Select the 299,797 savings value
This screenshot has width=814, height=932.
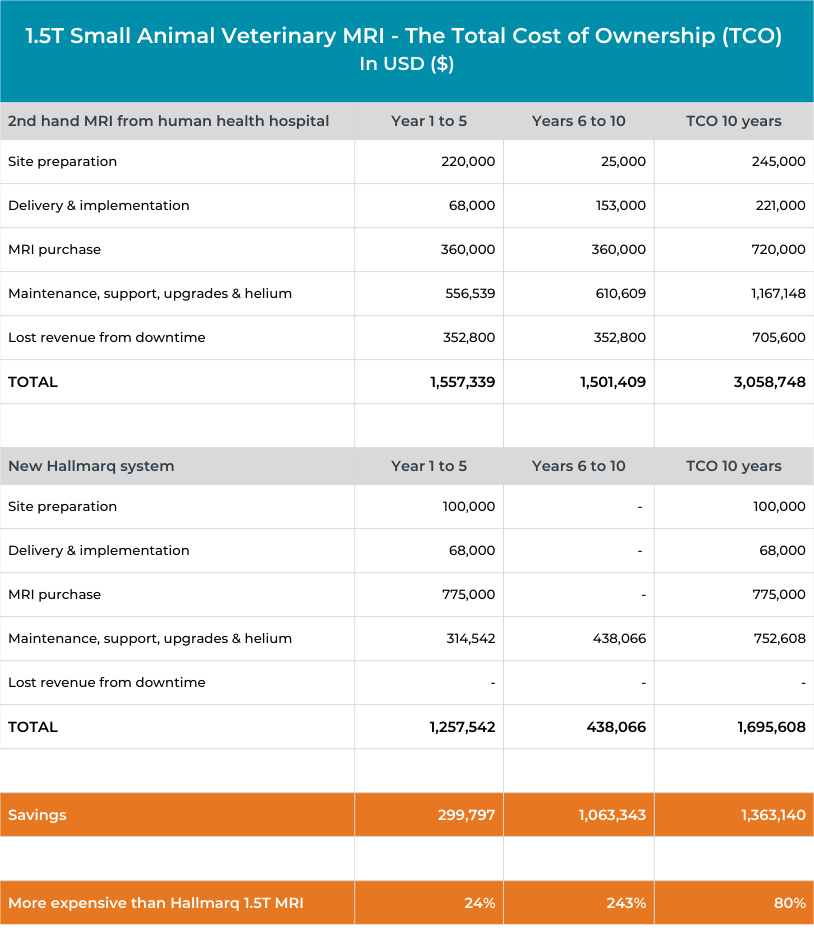pyautogui.click(x=467, y=815)
